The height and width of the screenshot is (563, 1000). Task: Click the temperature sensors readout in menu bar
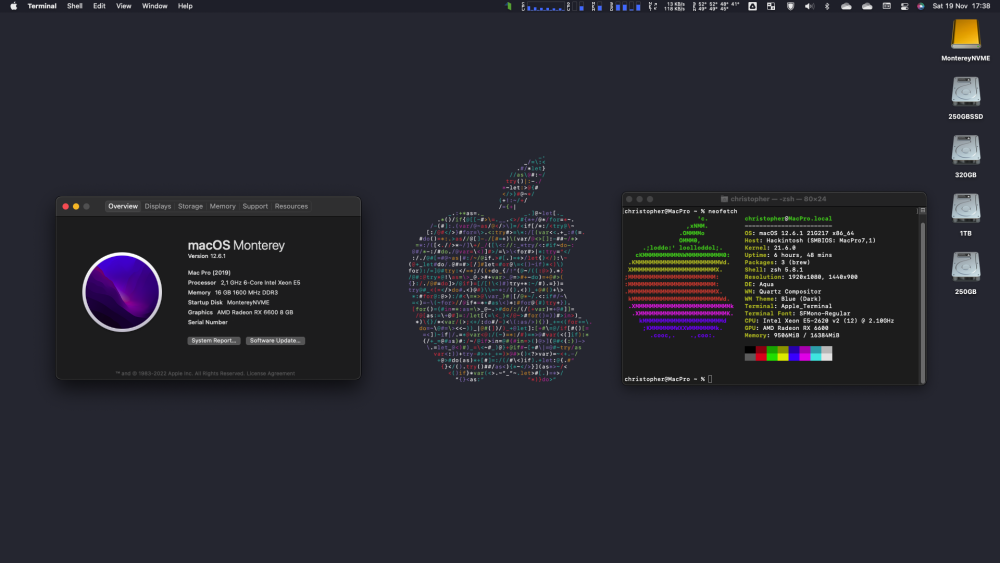pos(716,6)
